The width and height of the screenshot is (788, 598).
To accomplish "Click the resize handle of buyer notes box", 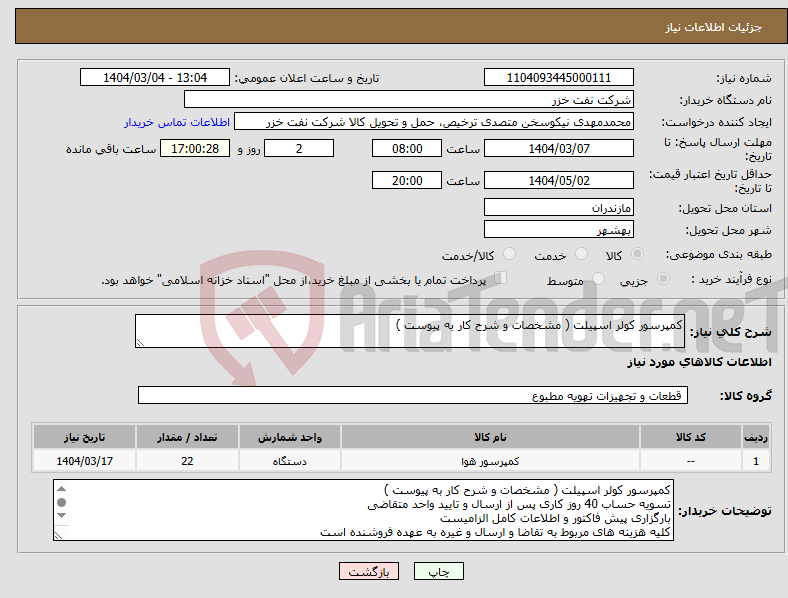I will tap(58, 536).
